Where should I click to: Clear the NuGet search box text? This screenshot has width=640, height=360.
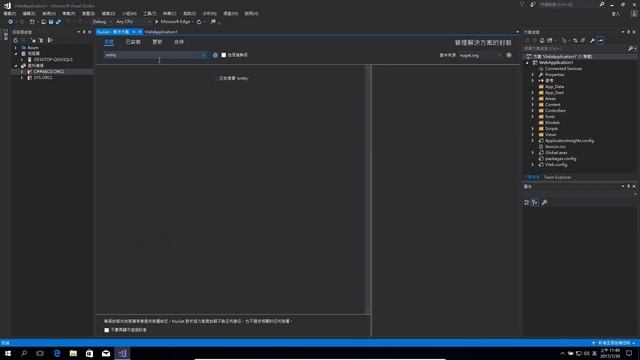tap(203, 55)
